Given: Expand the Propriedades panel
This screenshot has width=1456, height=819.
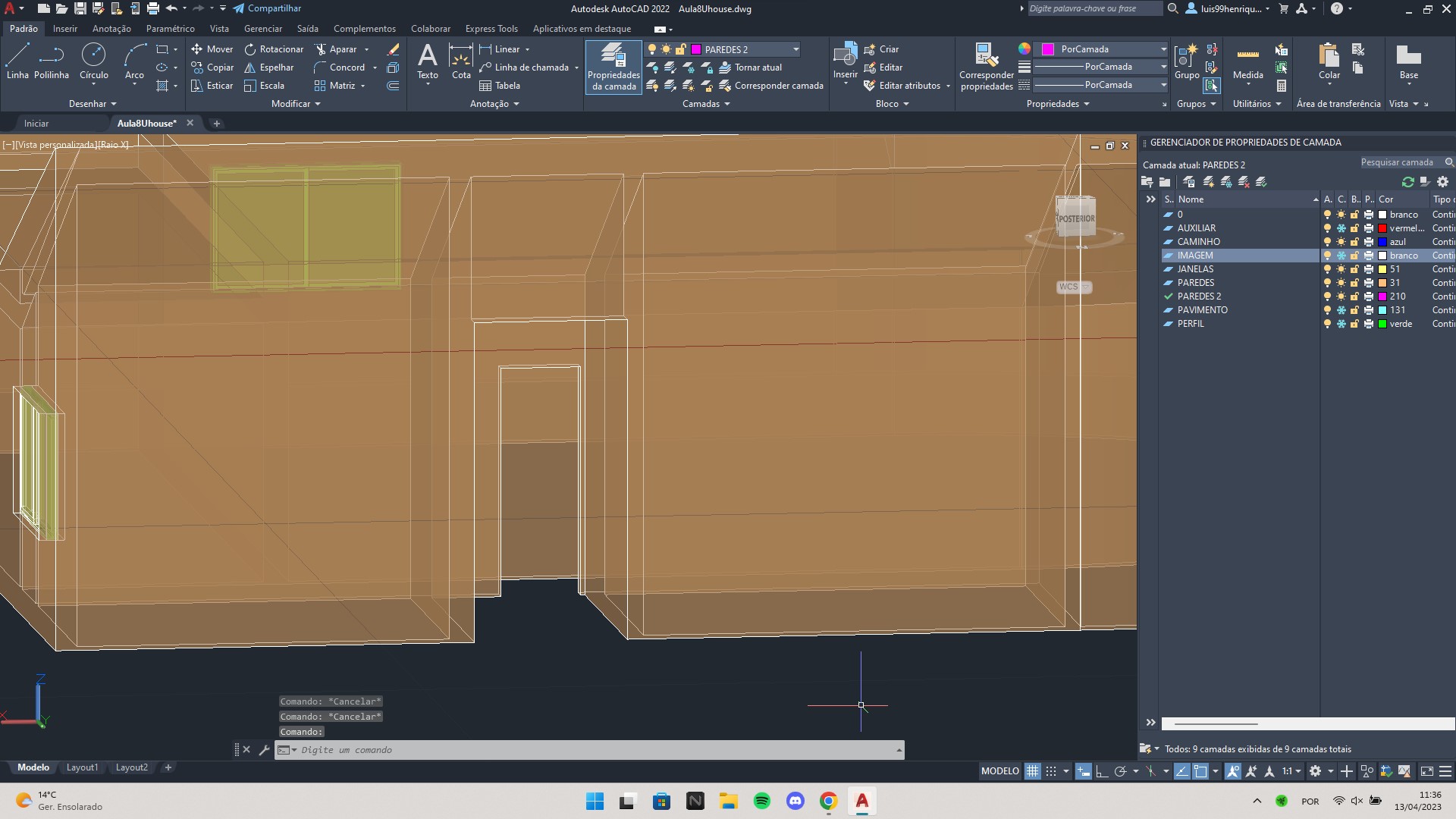Looking at the screenshot, I should click(1058, 104).
